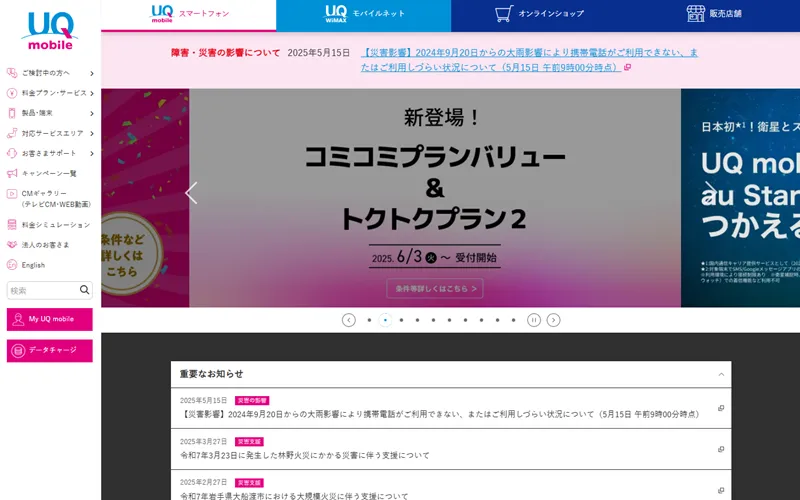
Task: Expand 製品・端末 submenu chevron
Action: 92,113
